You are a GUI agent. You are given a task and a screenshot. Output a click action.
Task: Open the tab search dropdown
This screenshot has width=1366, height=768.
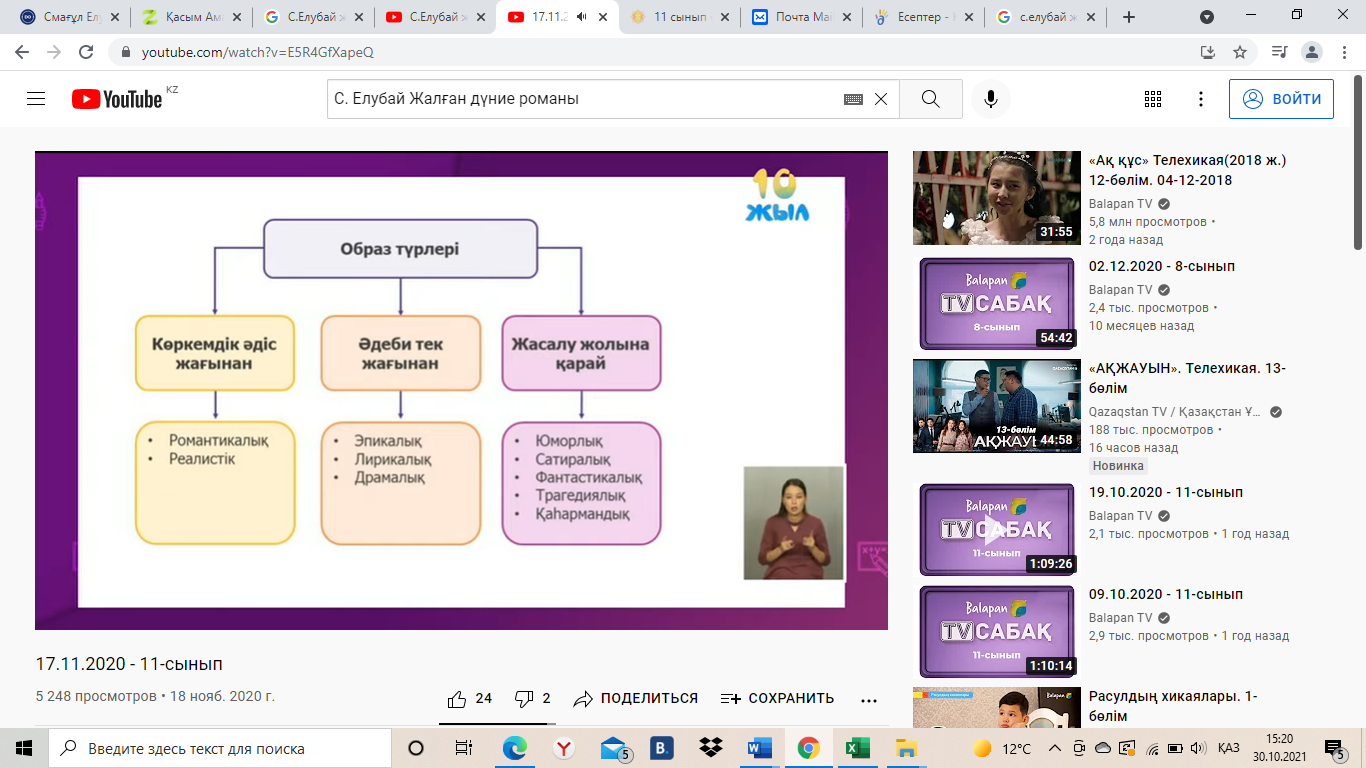1207,17
